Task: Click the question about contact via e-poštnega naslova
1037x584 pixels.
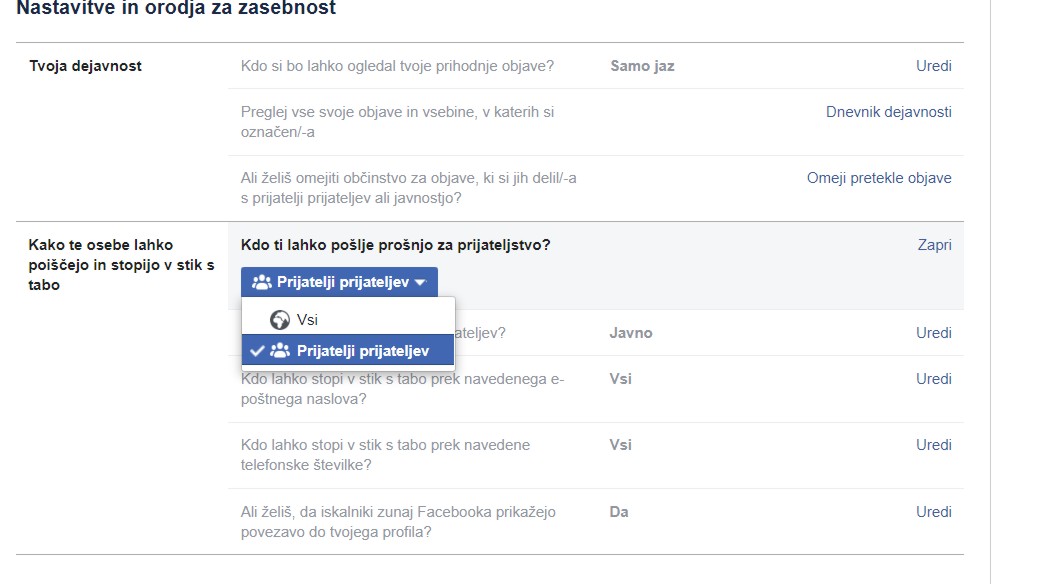Action: (402, 389)
